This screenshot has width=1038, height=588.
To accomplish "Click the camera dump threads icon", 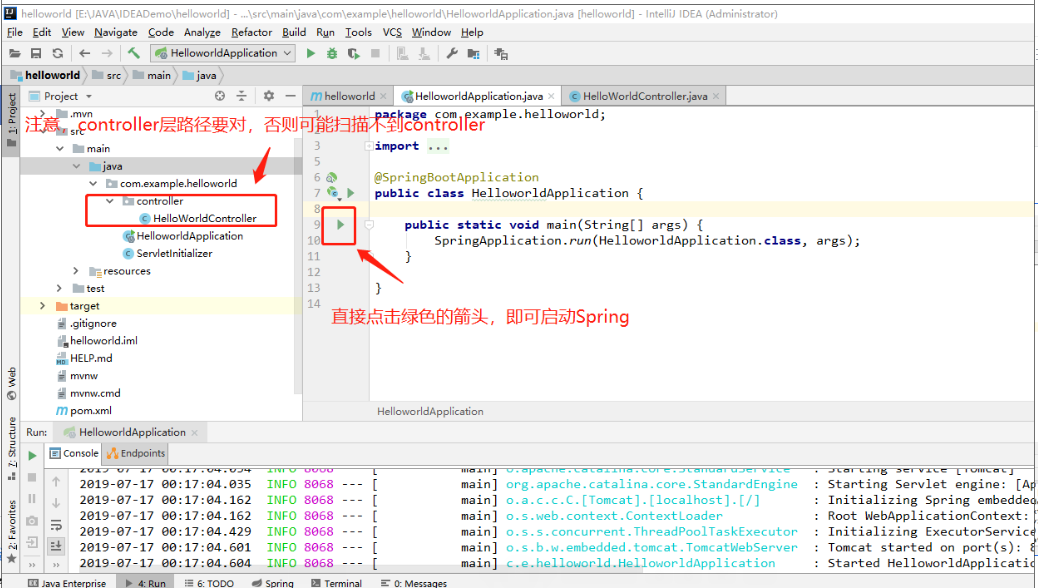I will (32, 521).
